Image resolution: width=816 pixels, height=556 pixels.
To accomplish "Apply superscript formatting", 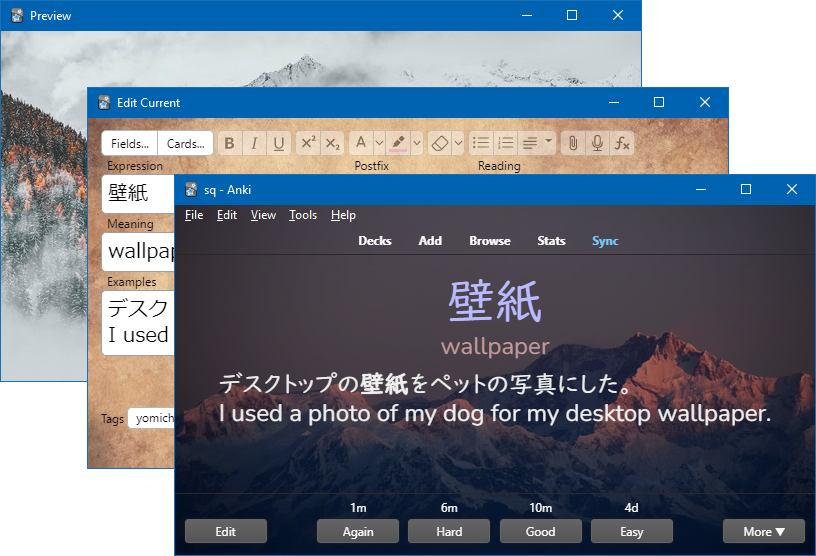I will 308,143.
